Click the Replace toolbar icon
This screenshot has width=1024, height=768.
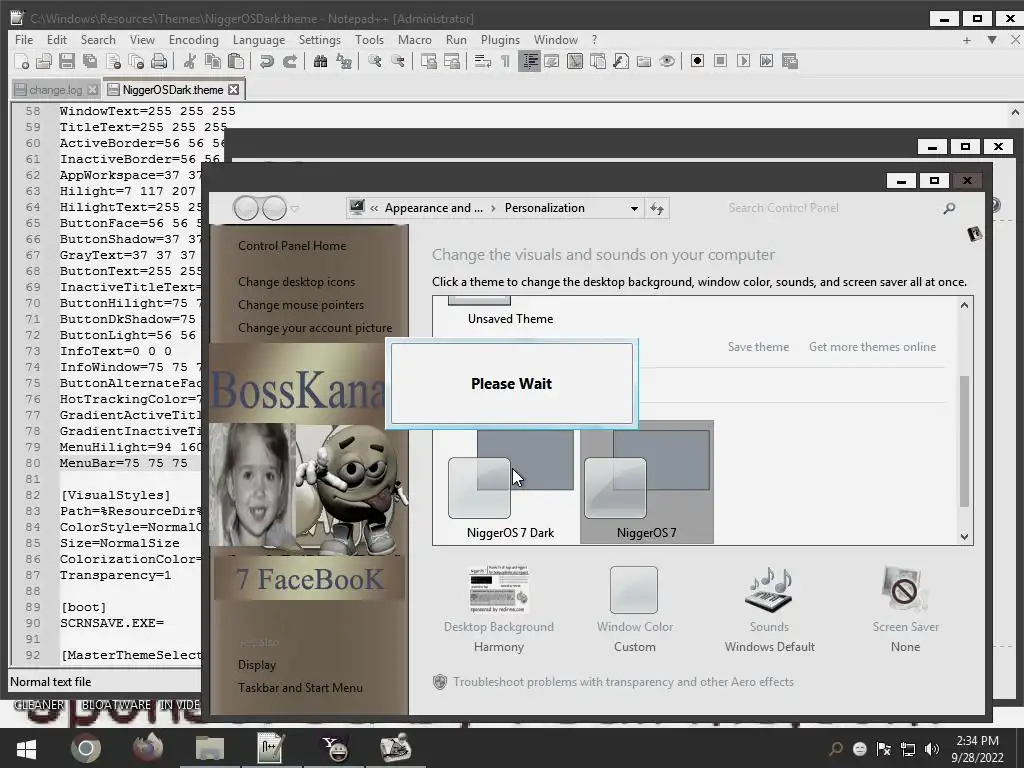pyautogui.click(x=344, y=61)
